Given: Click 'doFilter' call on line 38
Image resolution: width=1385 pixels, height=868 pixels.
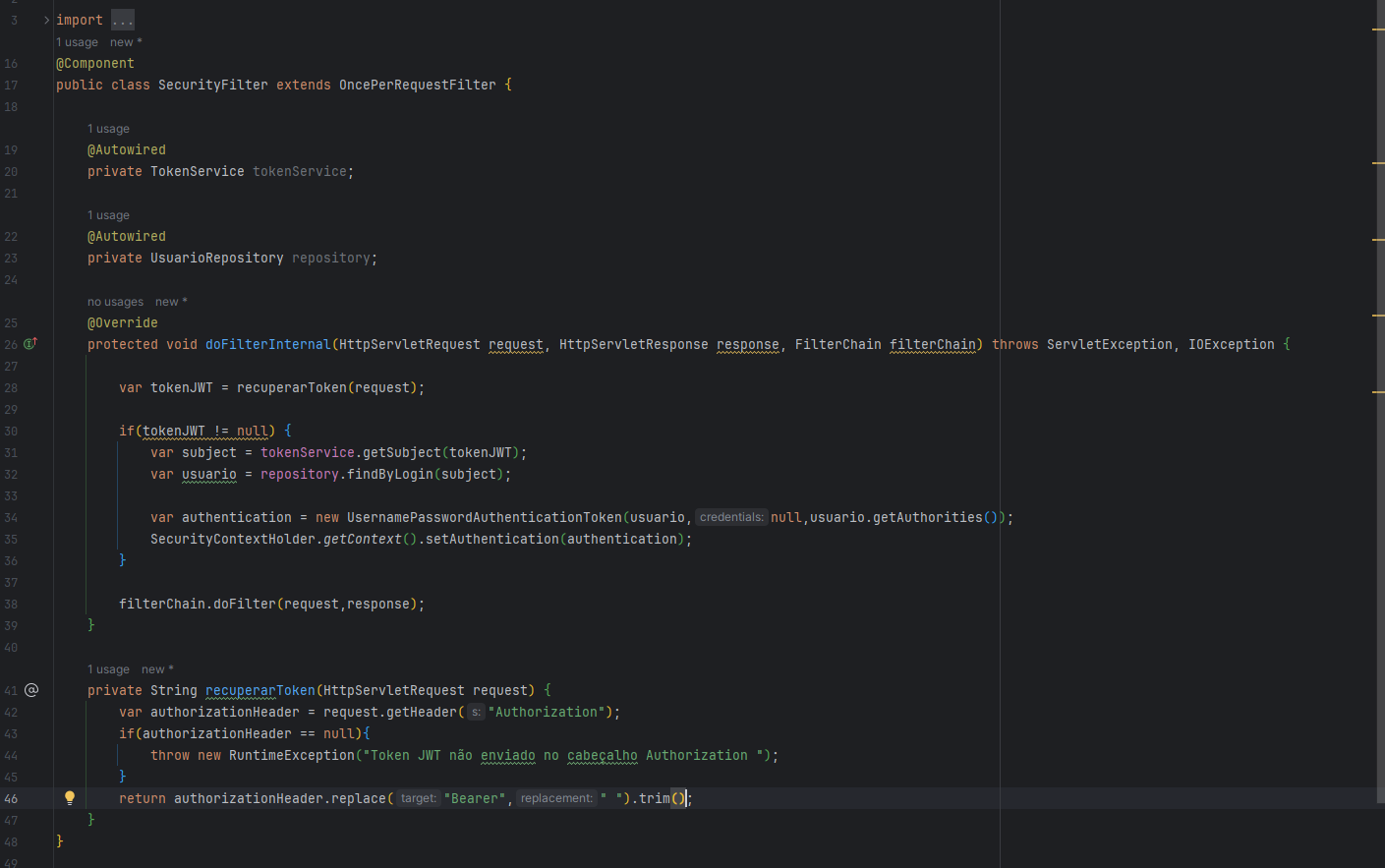Looking at the screenshot, I should point(245,604).
